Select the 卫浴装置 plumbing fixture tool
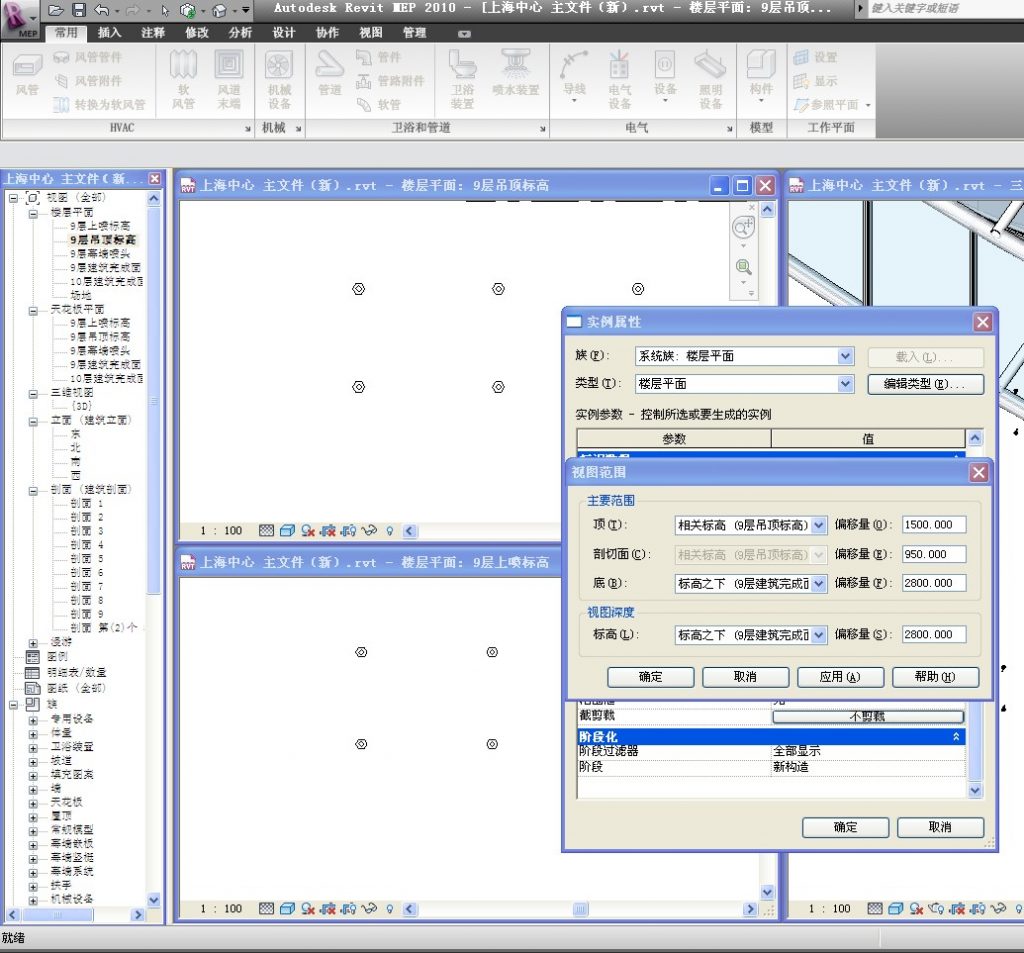 tap(462, 78)
